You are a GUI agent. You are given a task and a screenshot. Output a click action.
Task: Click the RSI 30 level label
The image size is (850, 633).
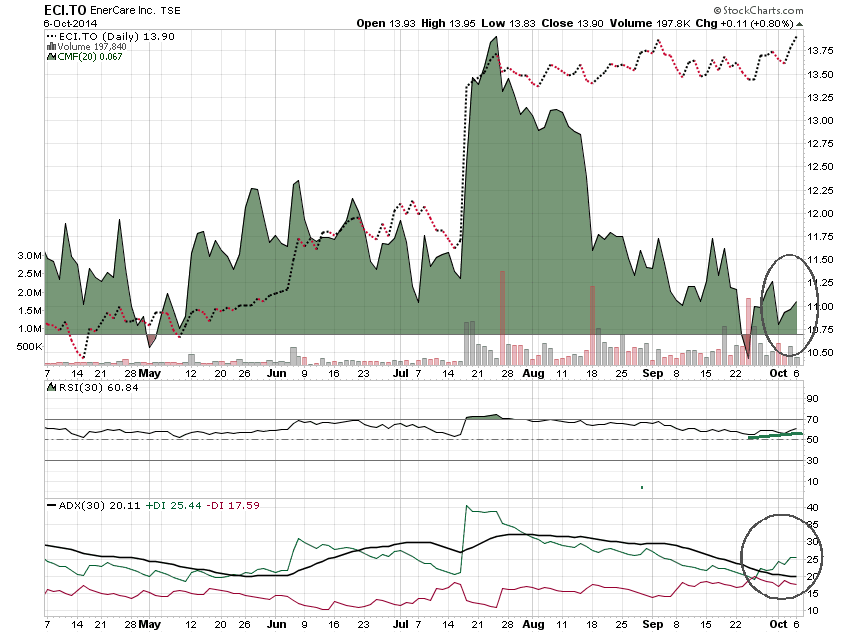813,461
